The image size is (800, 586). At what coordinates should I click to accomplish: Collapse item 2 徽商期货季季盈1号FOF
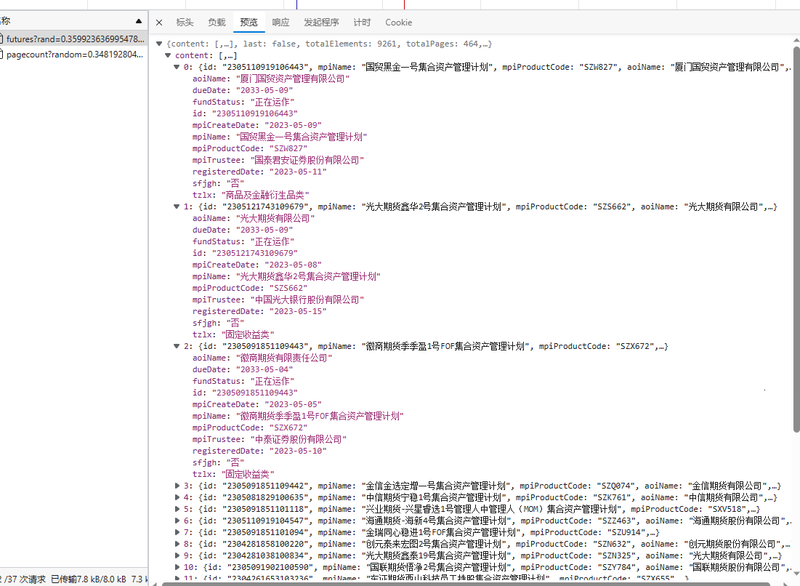tap(177, 346)
